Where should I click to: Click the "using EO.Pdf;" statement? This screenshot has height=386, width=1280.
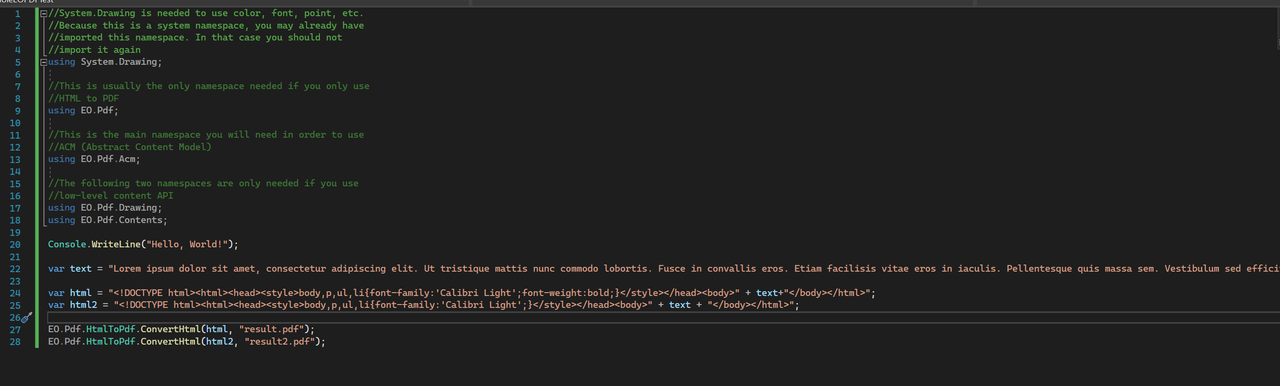click(x=83, y=110)
